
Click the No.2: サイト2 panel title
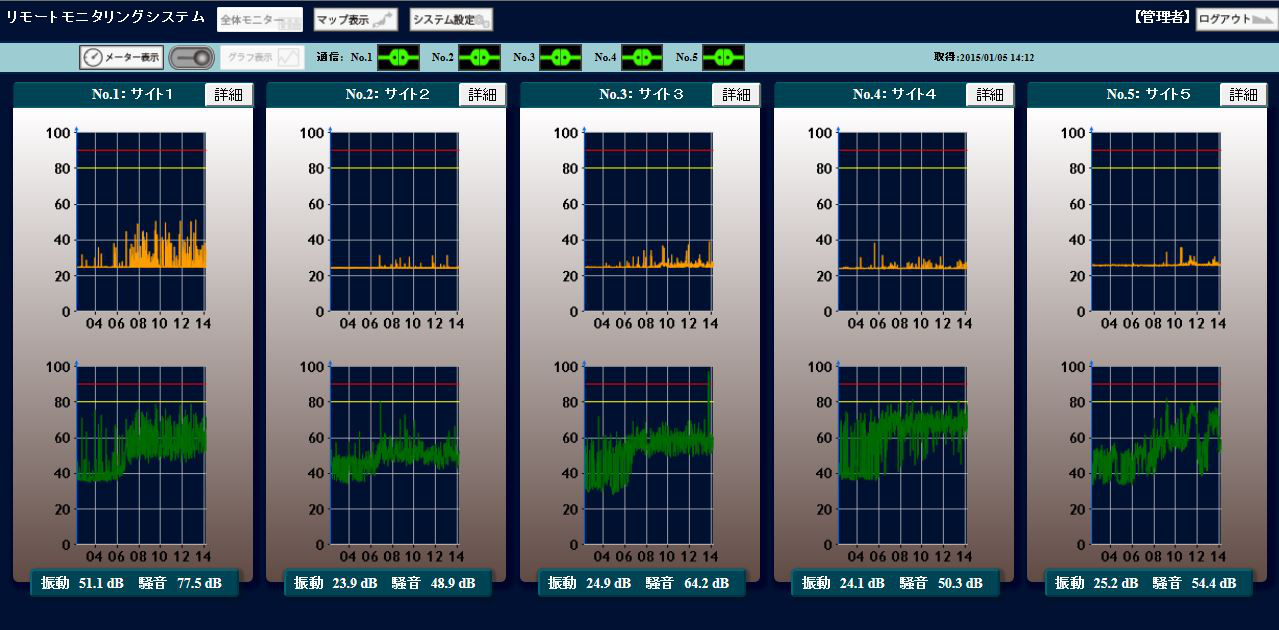pyautogui.click(x=387, y=95)
